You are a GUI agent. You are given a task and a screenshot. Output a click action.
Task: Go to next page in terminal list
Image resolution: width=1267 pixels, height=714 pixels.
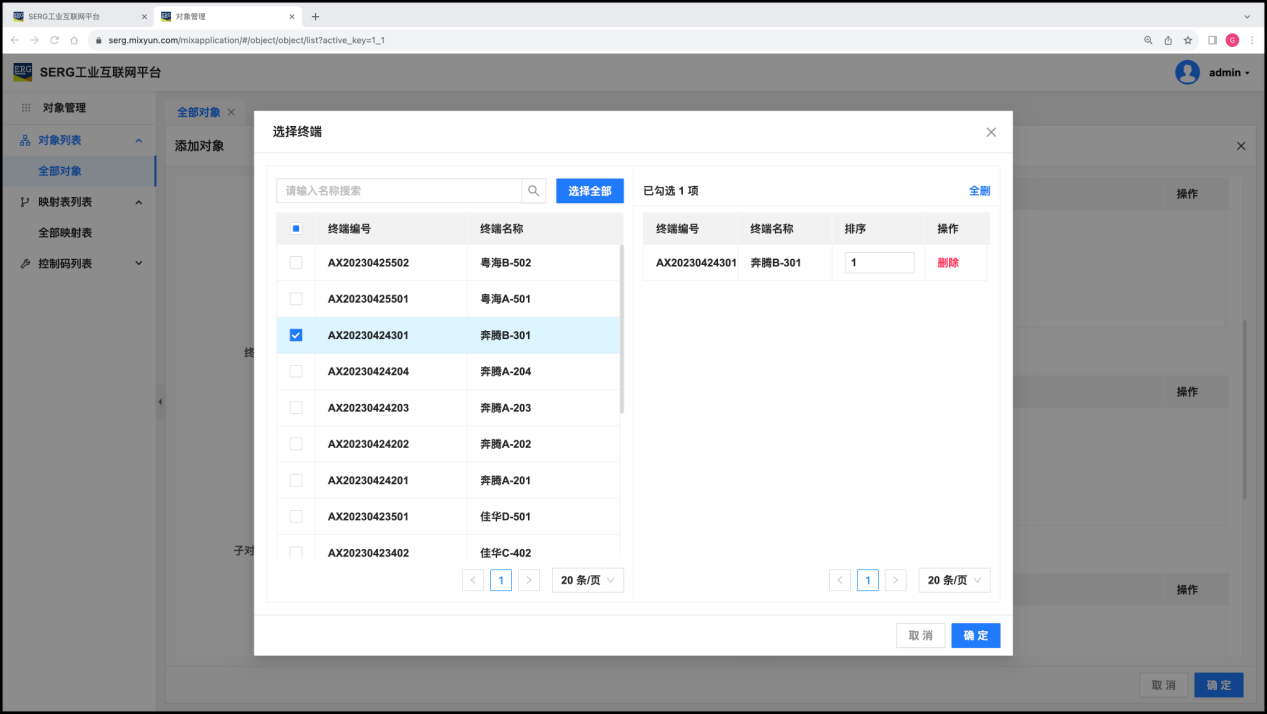coord(529,580)
